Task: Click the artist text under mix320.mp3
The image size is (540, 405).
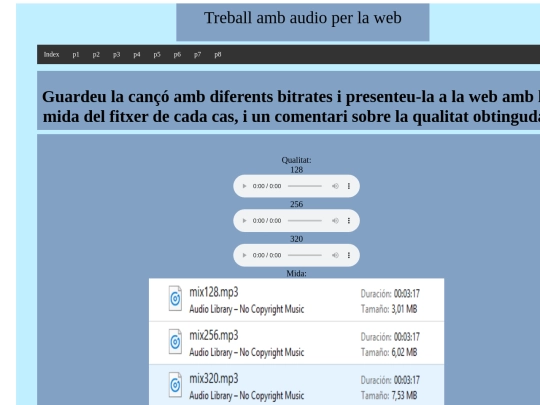Action: click(247, 395)
